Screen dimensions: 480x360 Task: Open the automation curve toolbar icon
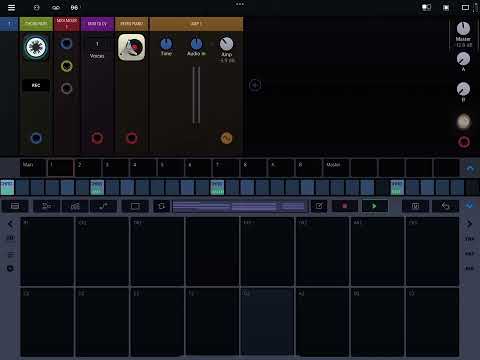(x=103, y=206)
